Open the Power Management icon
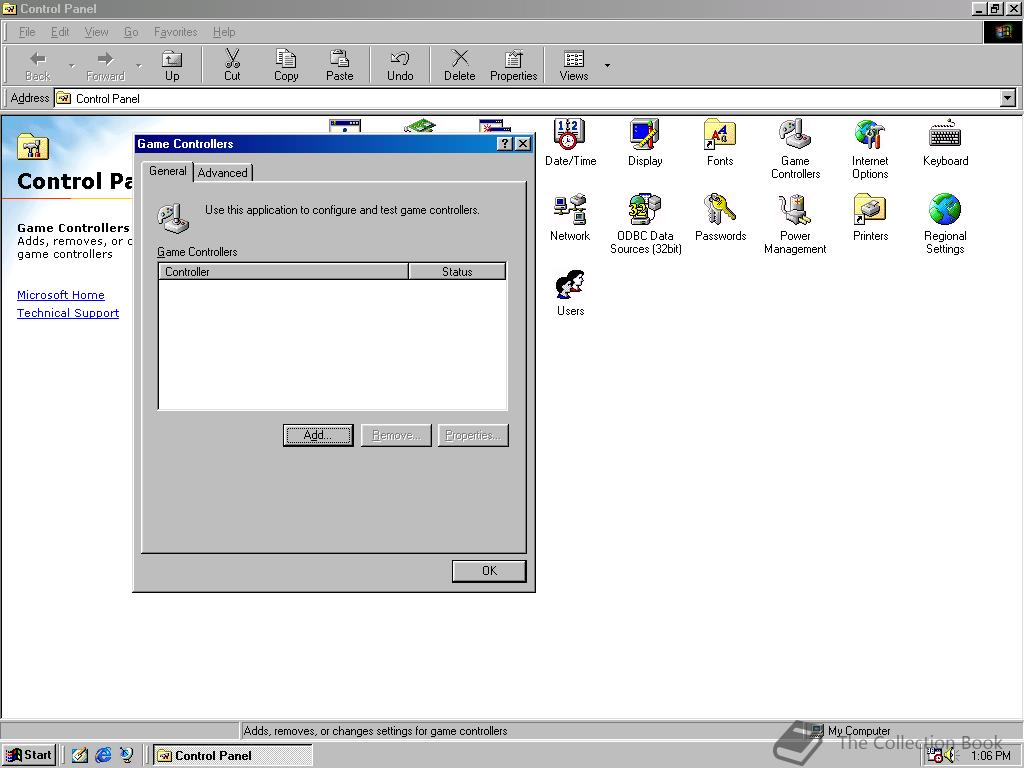 (x=795, y=224)
